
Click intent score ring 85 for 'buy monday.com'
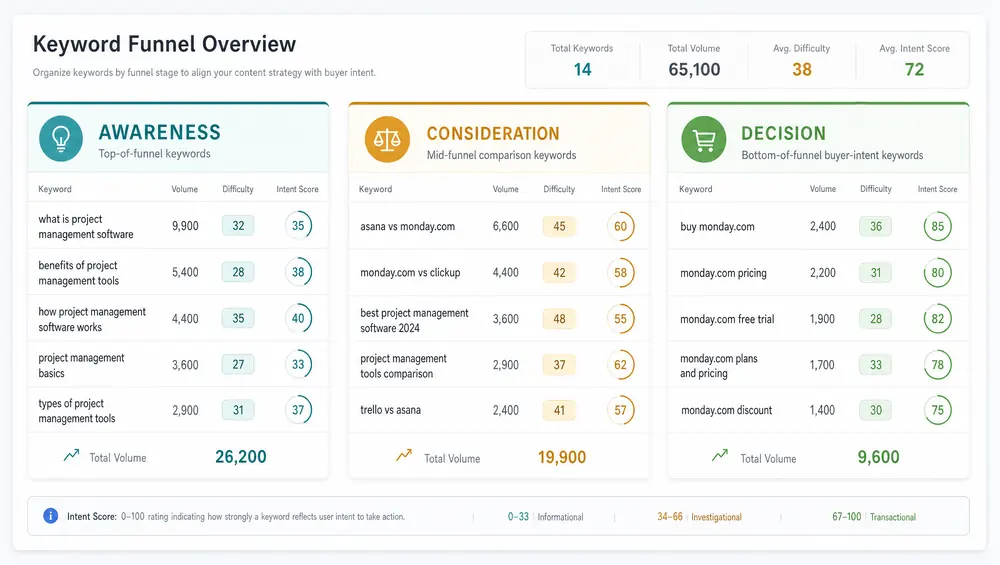938,226
